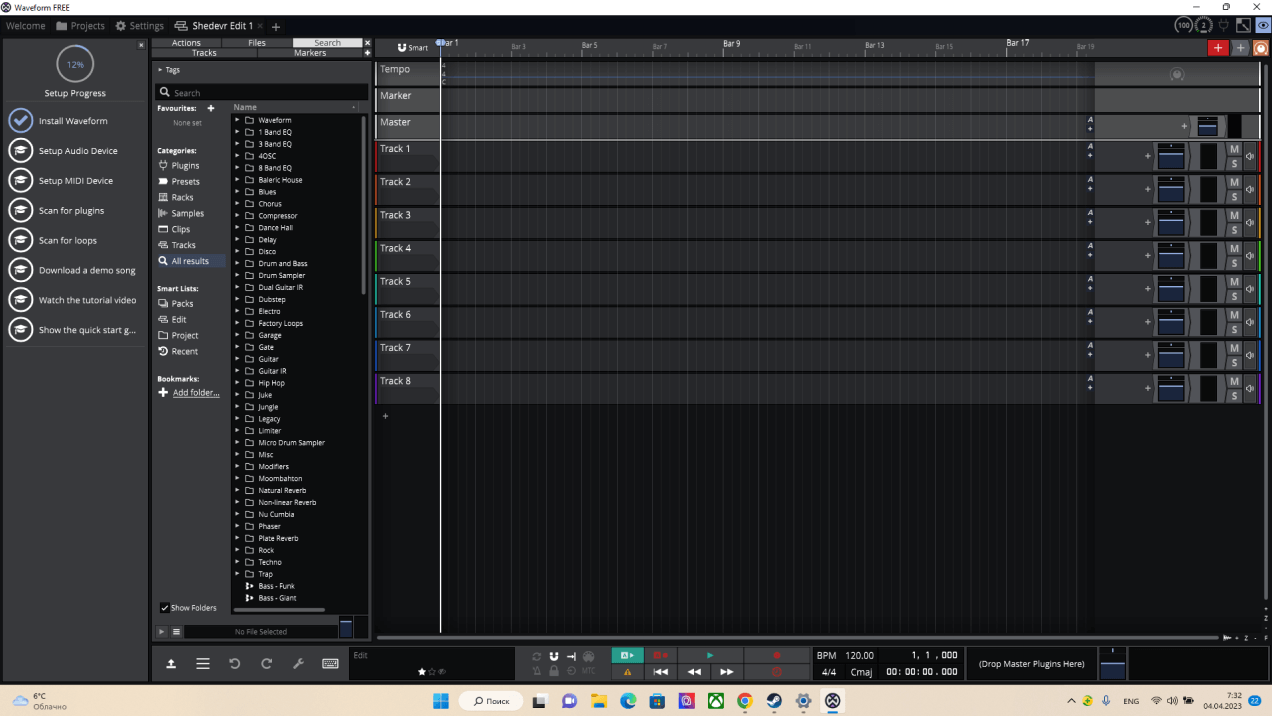Mute Track 2 with its M button

pos(1234,182)
